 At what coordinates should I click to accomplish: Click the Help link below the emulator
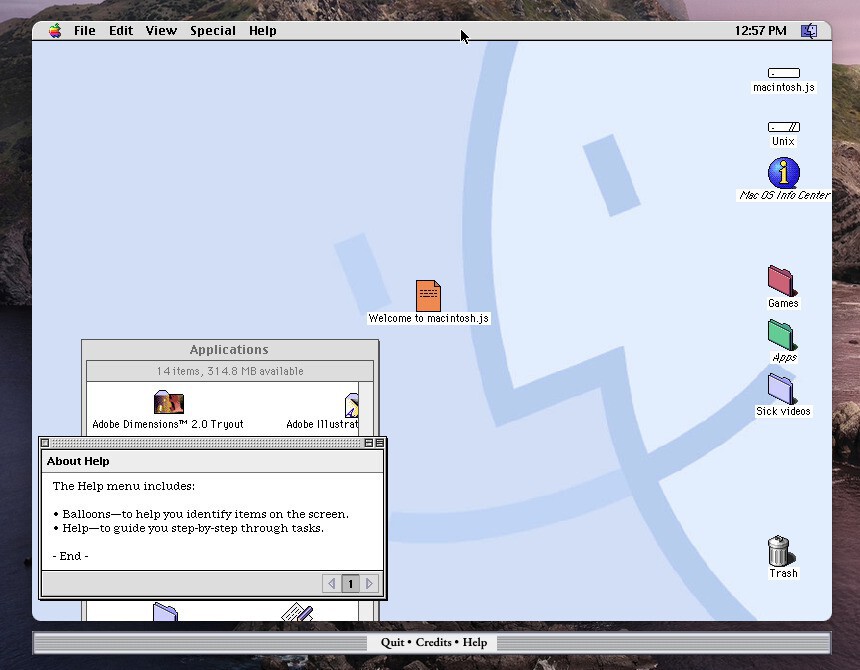coord(474,642)
